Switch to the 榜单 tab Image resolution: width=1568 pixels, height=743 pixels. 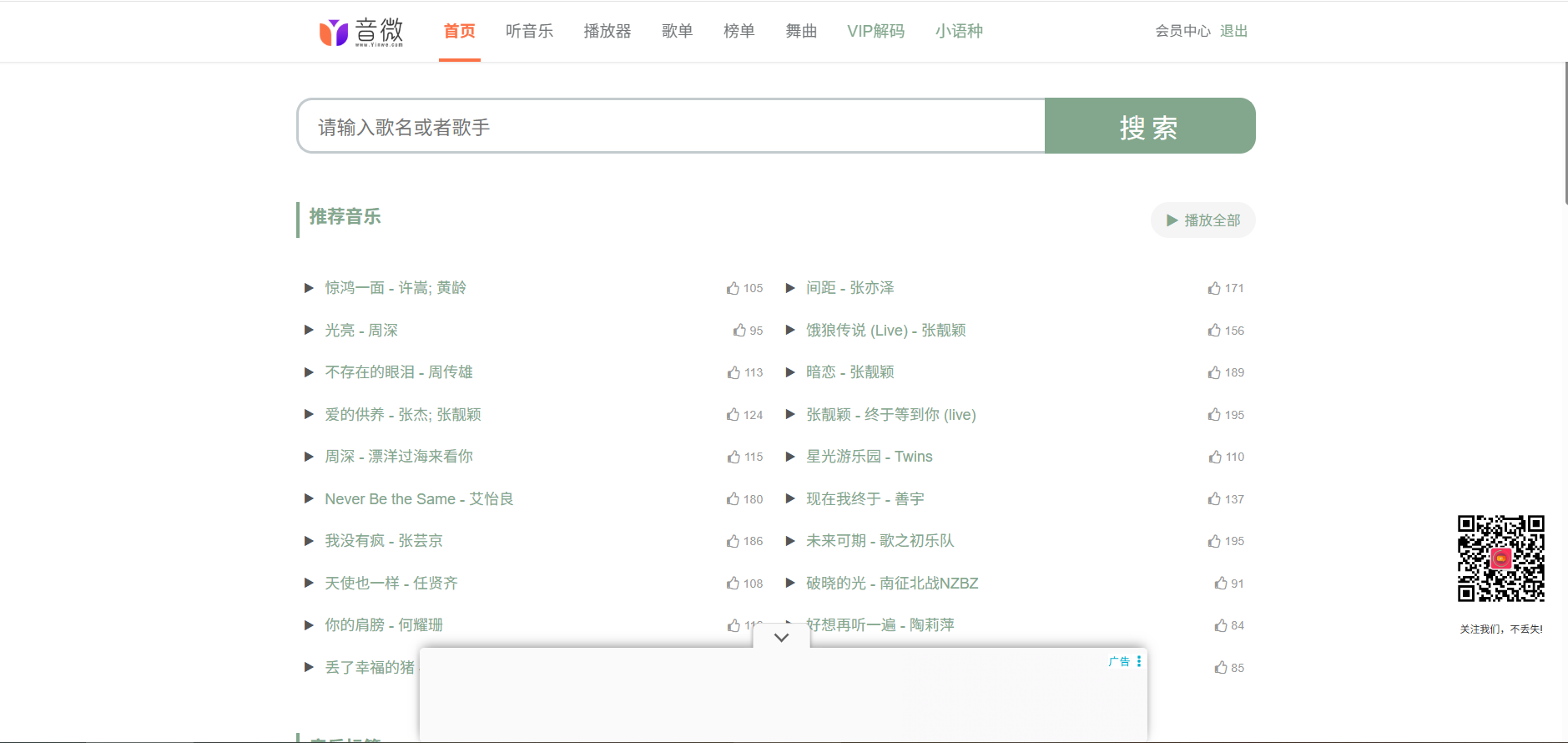(x=739, y=32)
